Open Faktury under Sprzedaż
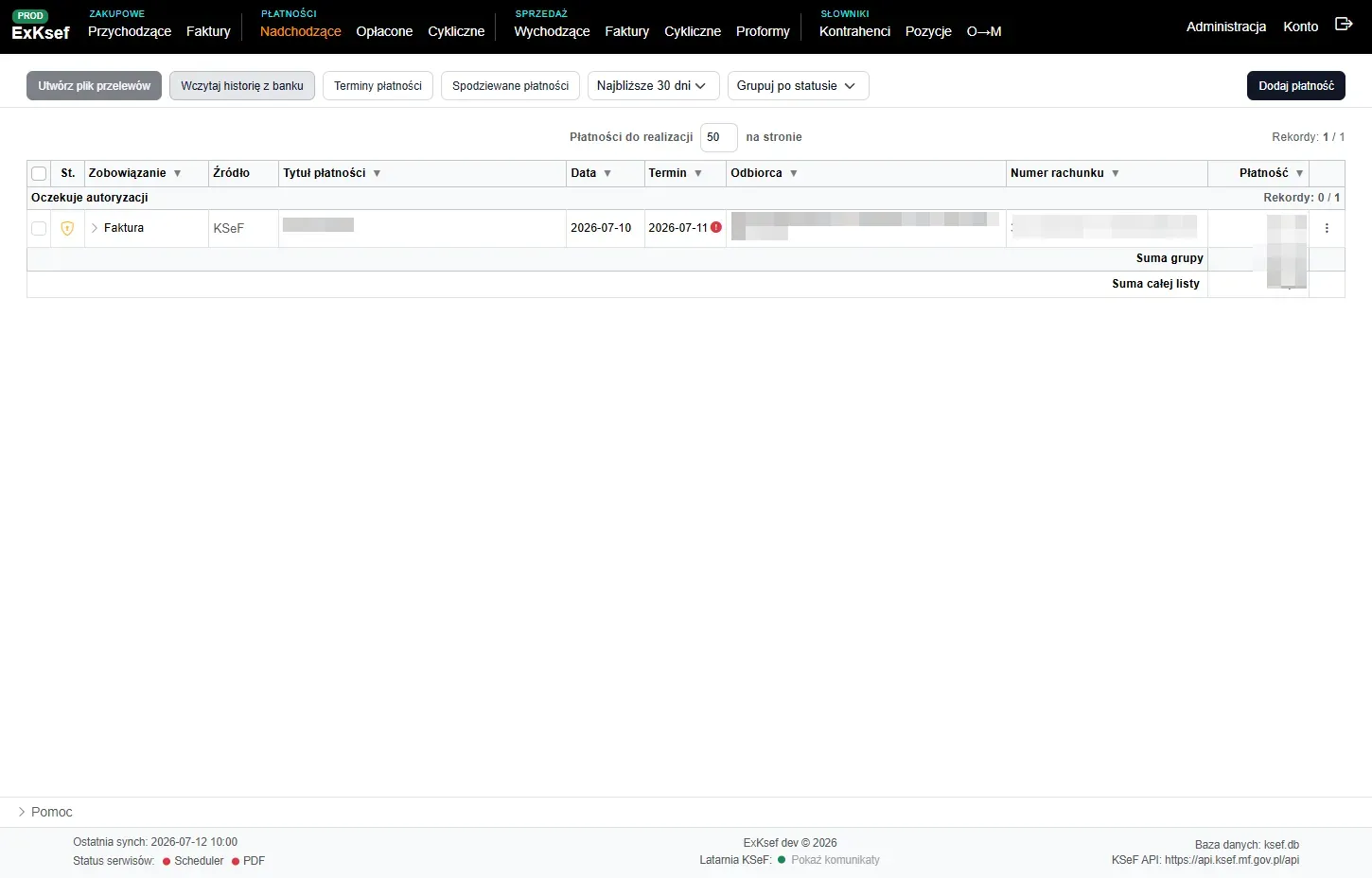 626,31
